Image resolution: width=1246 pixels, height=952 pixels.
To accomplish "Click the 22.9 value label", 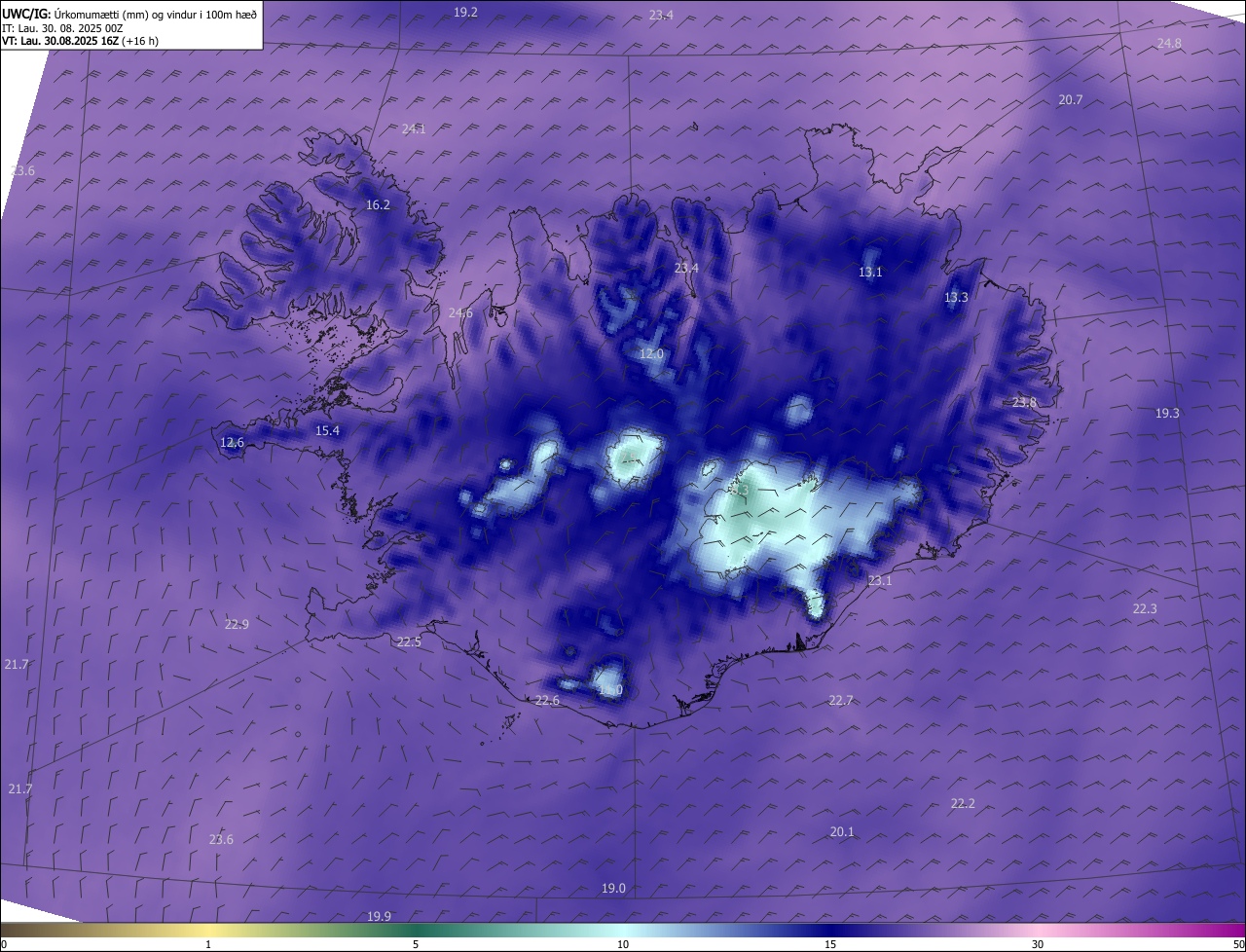I will (x=237, y=624).
